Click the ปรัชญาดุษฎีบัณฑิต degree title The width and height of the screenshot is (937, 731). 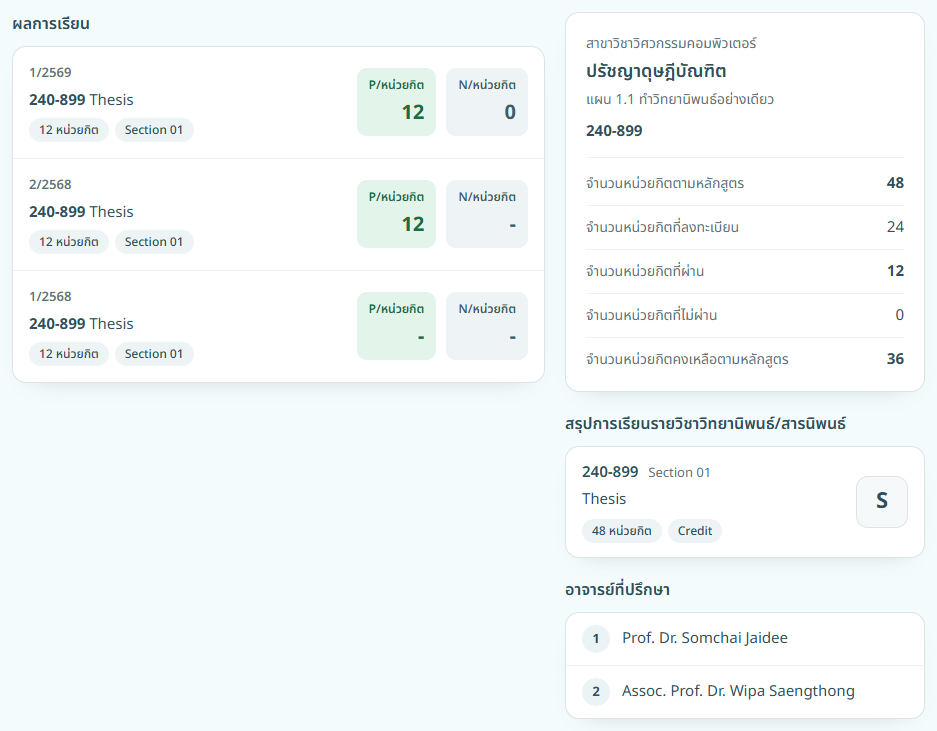(x=656, y=71)
